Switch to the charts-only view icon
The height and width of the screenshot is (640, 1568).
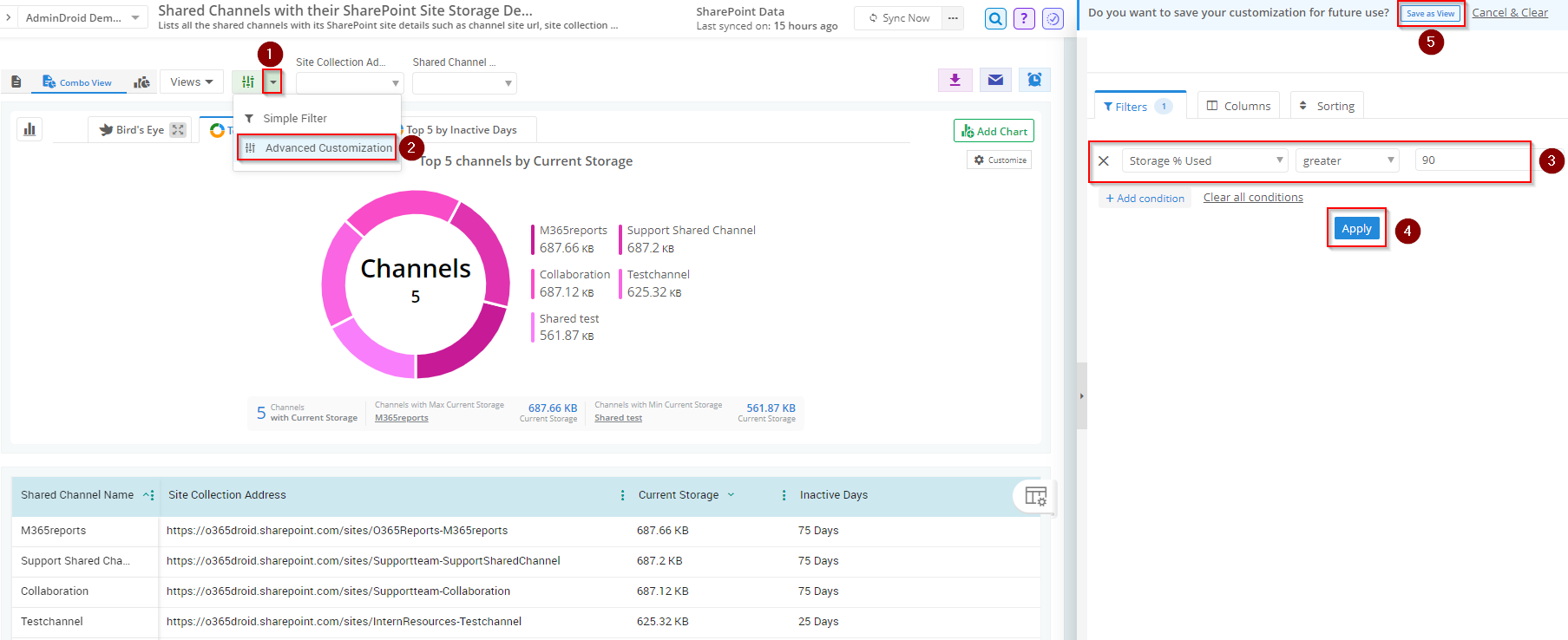(141, 82)
